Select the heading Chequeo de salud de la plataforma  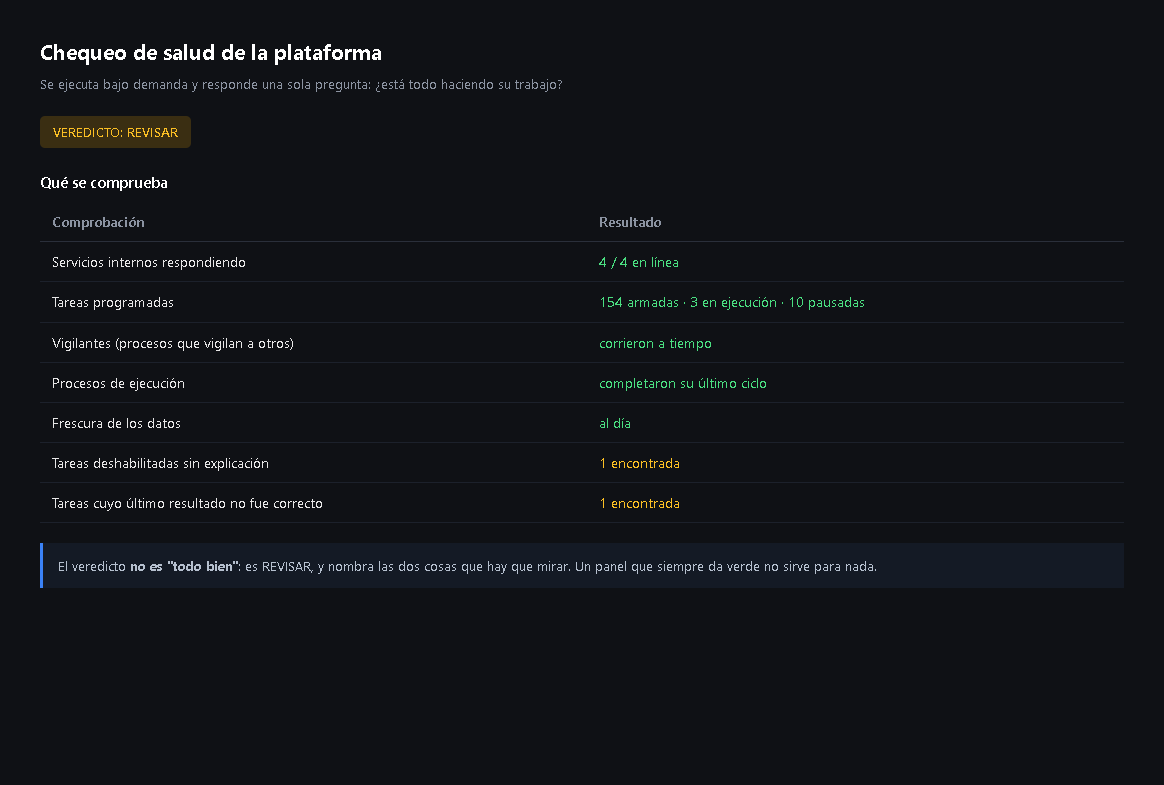(211, 53)
